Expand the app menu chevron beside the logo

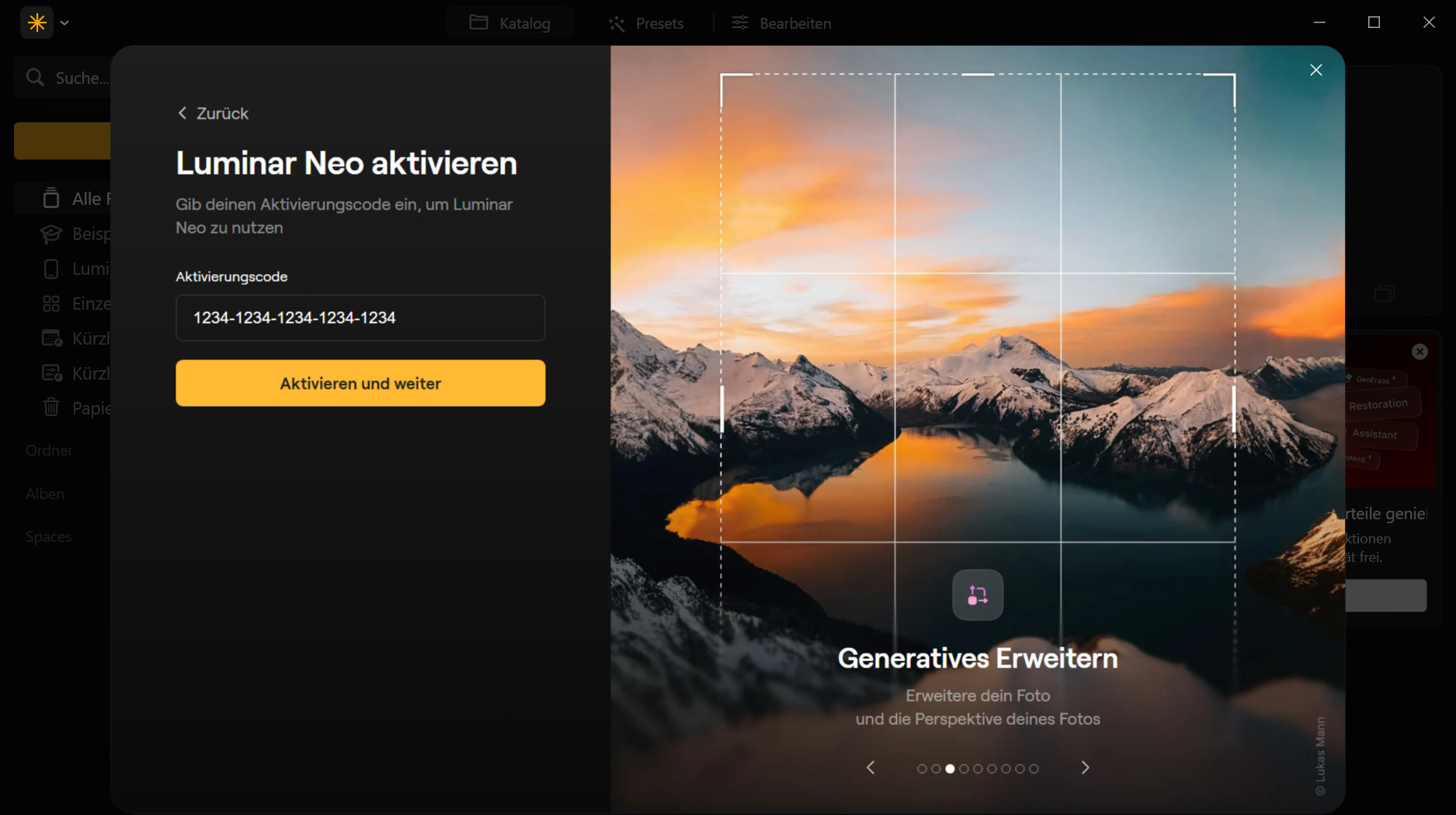(x=65, y=23)
